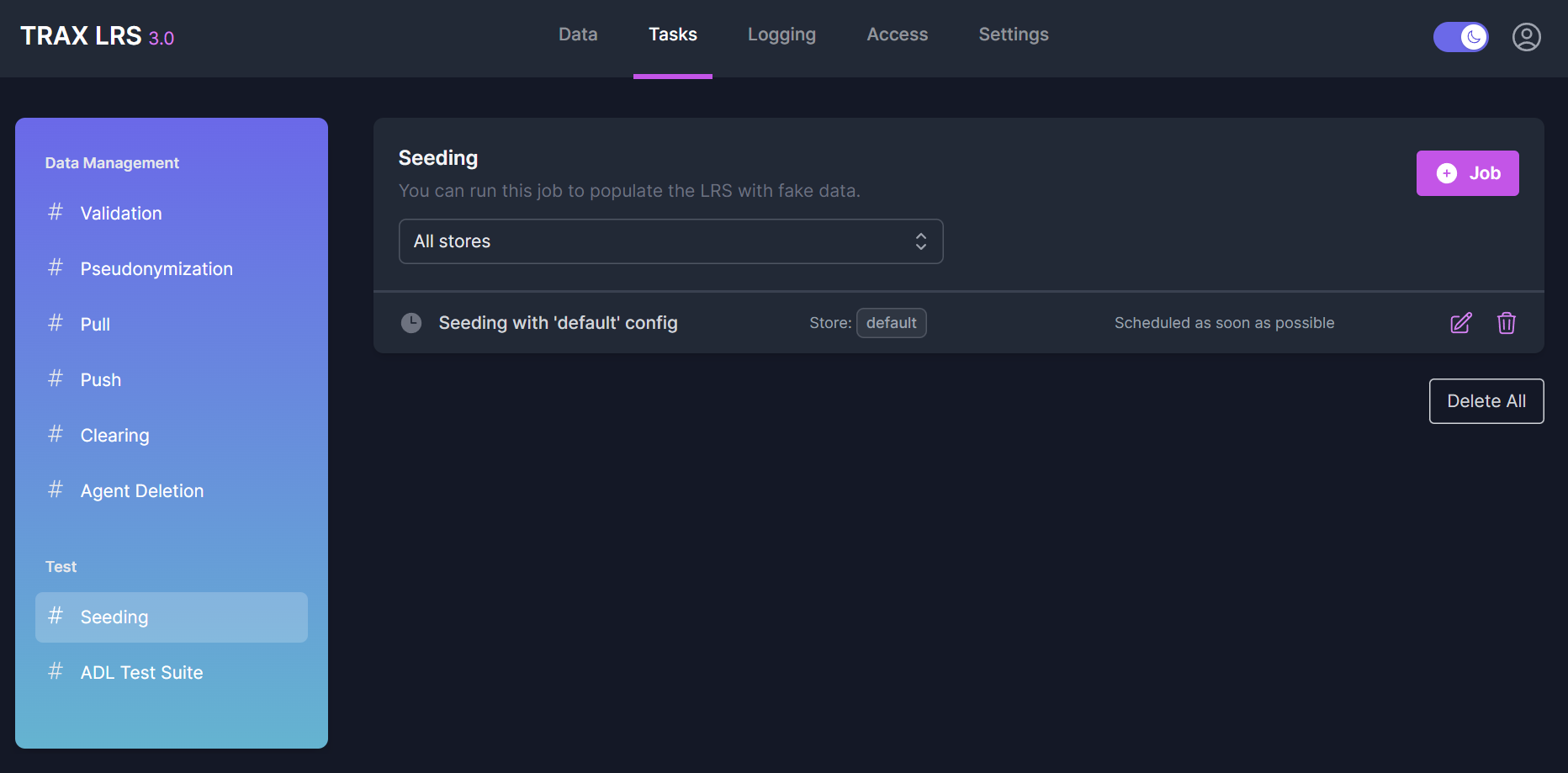Viewport: 1568px width, 773px height.
Task: Click the trash icon to delete seeding job
Action: click(x=1506, y=323)
